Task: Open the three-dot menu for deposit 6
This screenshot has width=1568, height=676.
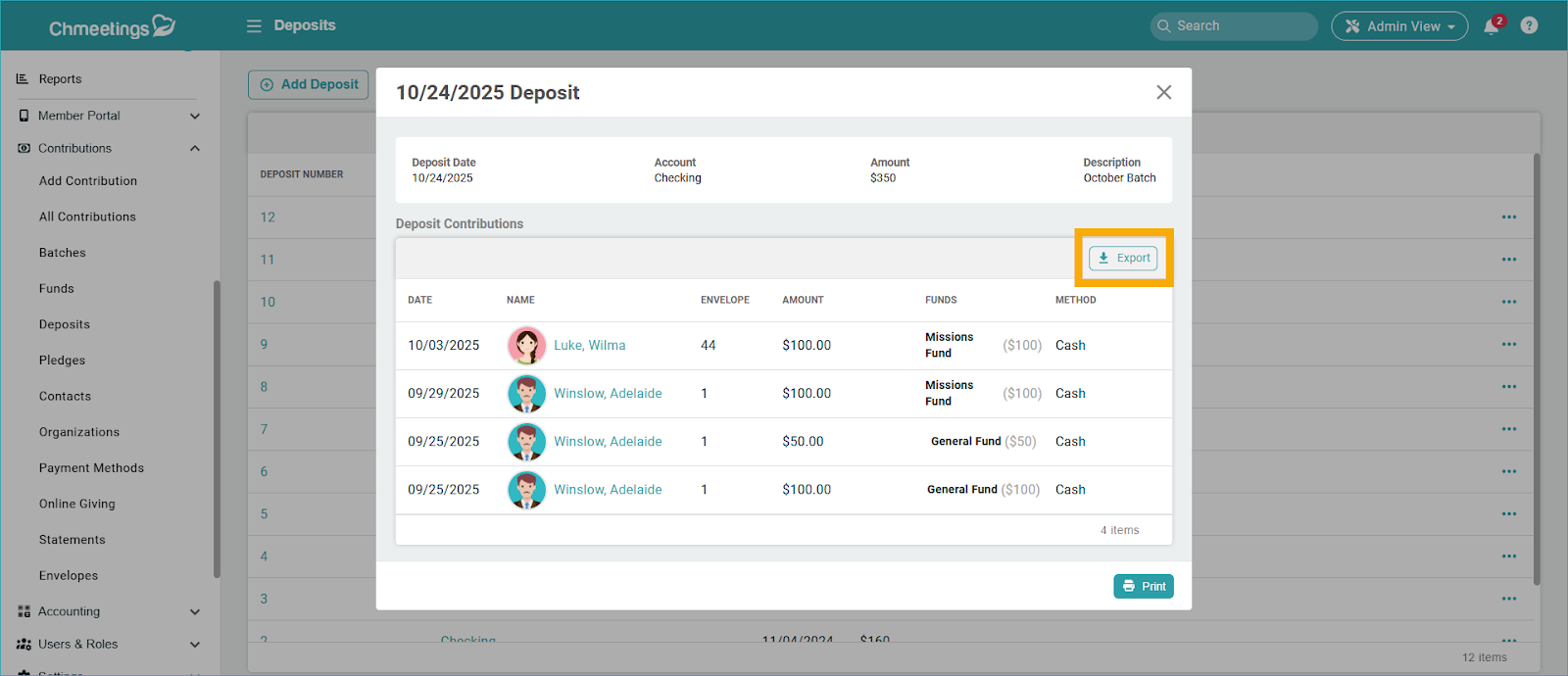Action: coord(1508,472)
